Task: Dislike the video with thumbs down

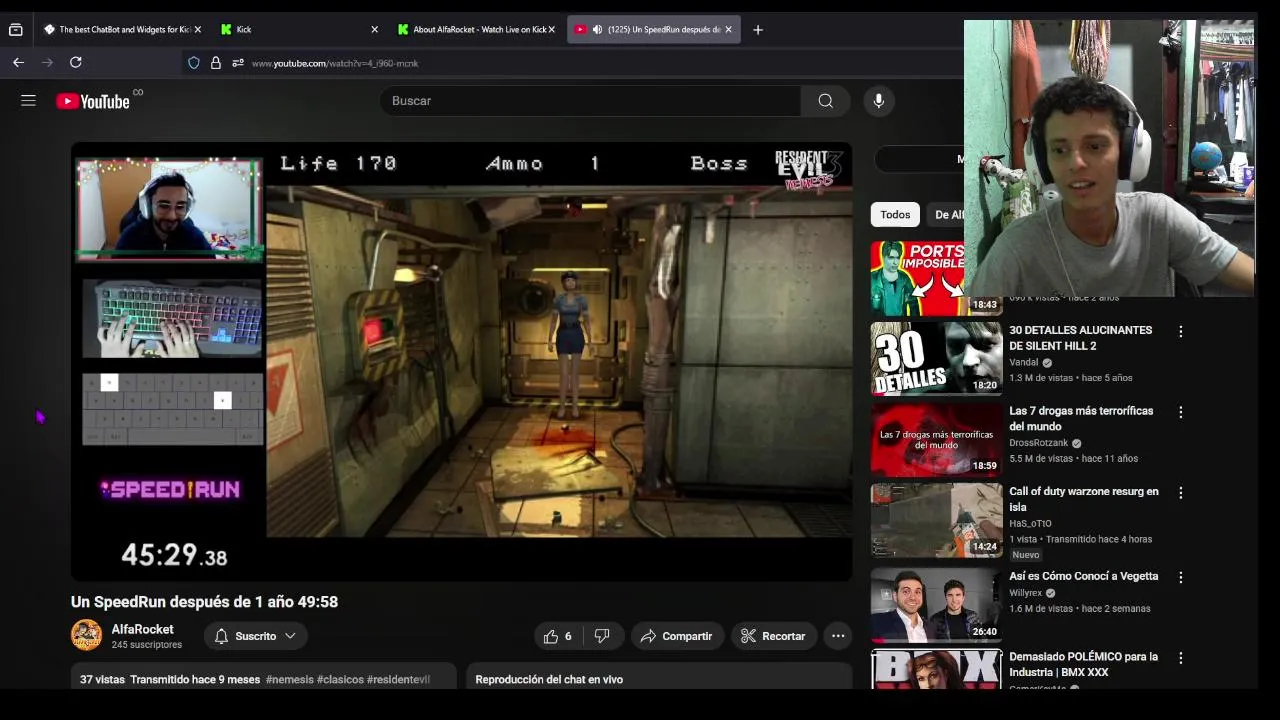Action: click(x=603, y=636)
